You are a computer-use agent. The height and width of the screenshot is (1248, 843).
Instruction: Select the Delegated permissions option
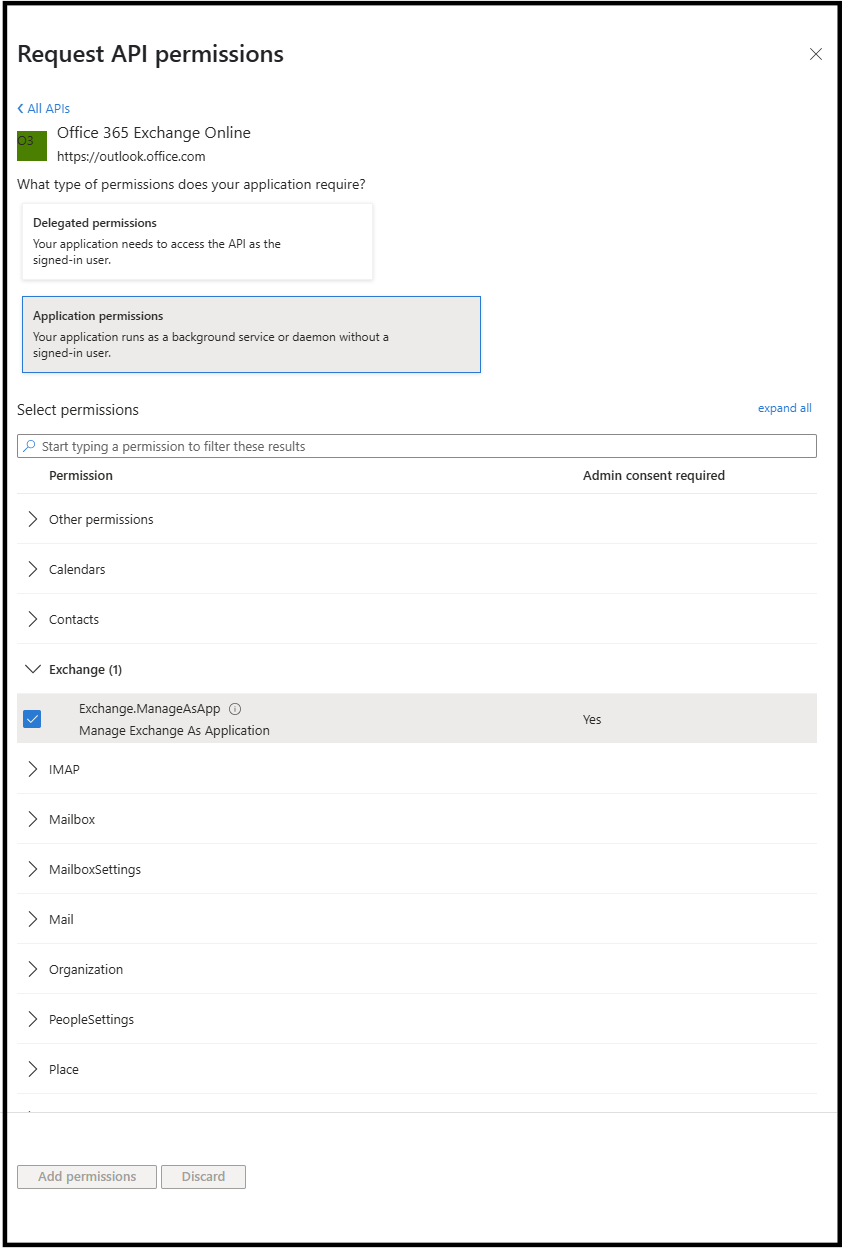[197, 241]
